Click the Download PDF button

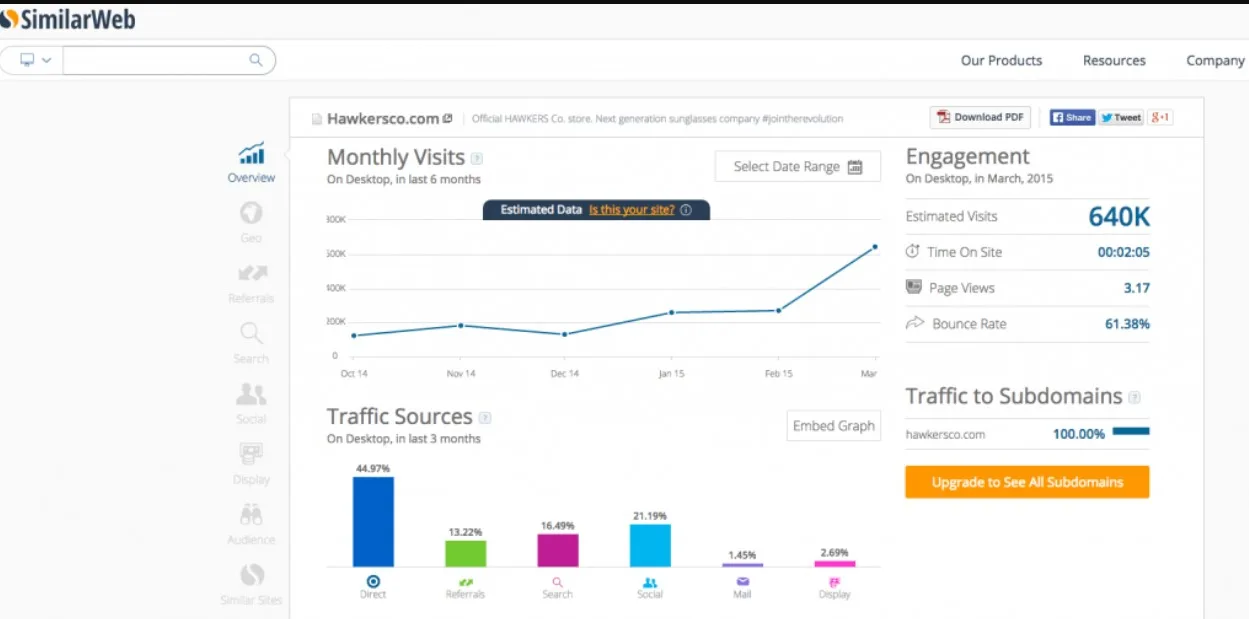point(980,117)
